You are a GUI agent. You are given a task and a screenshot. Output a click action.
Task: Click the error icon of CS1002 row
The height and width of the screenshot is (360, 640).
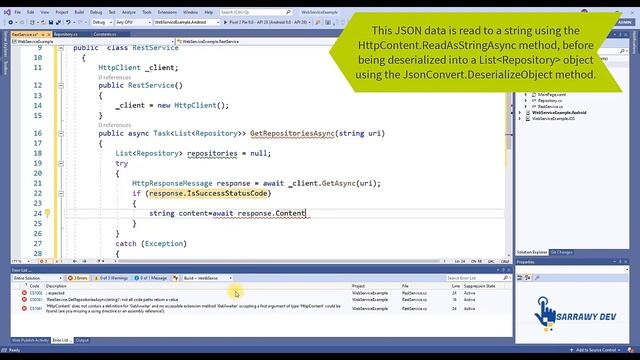pos(24,293)
